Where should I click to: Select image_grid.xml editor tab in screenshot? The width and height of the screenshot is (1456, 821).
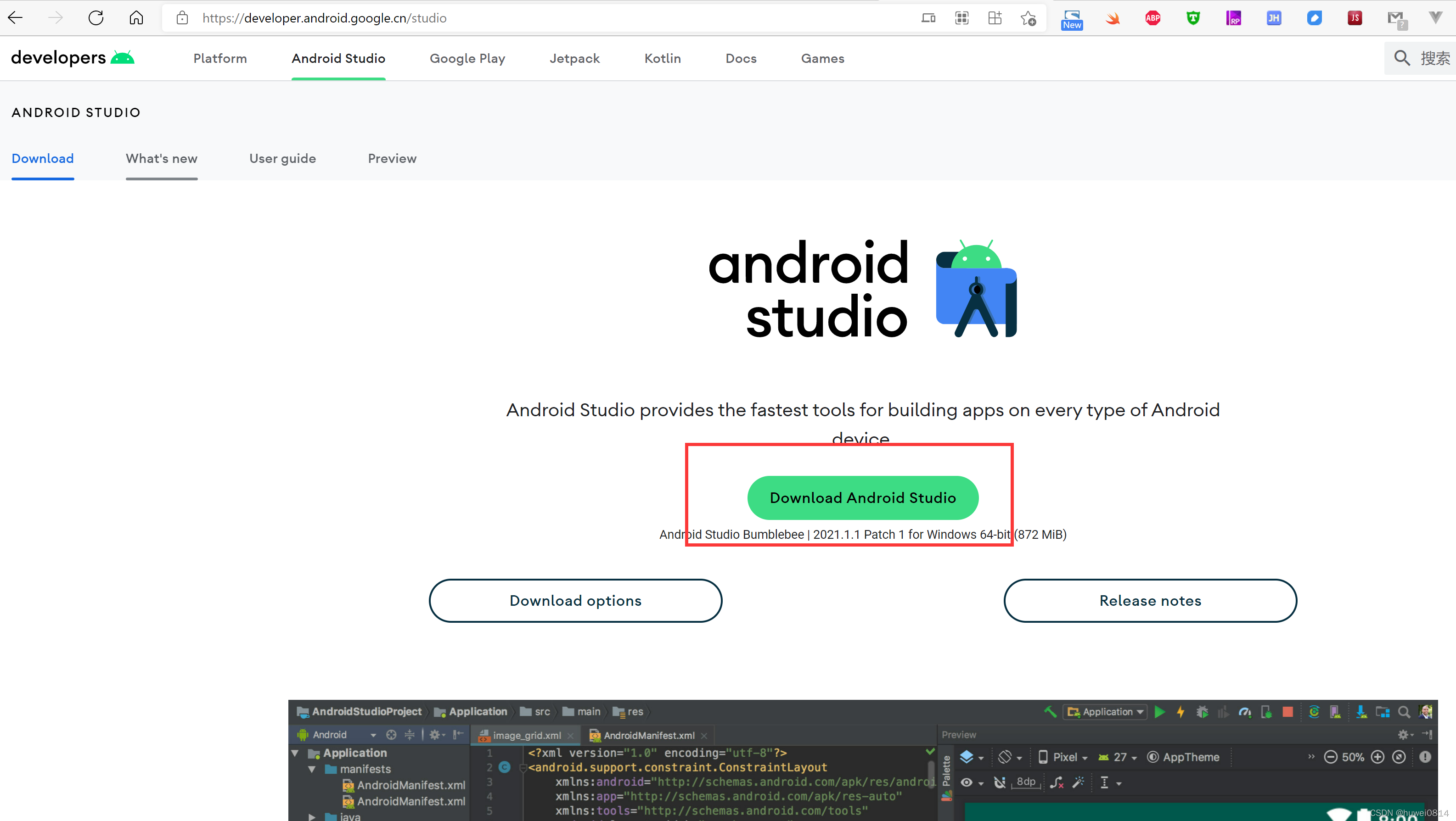tap(526, 735)
